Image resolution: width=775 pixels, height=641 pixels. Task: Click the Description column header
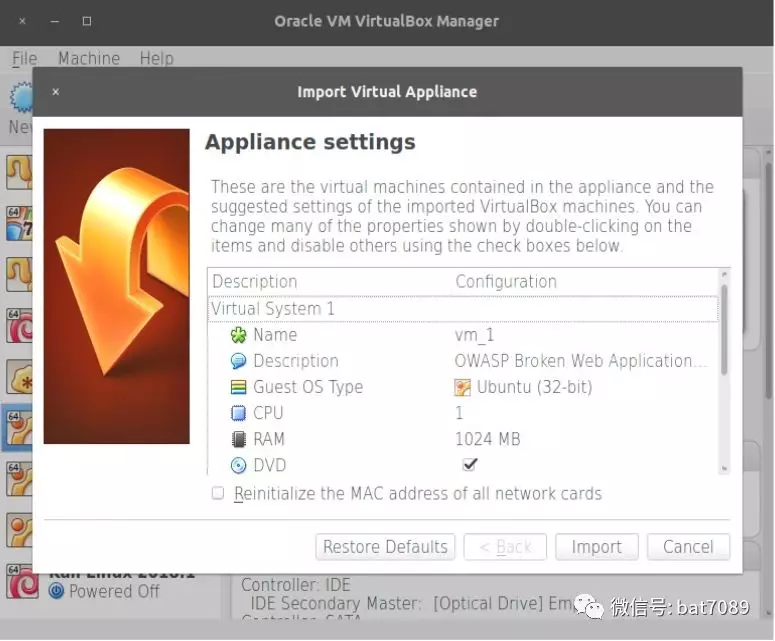[x=255, y=282]
